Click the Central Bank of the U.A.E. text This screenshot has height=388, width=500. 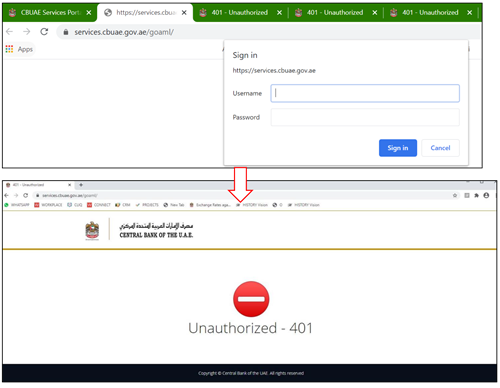click(156, 235)
